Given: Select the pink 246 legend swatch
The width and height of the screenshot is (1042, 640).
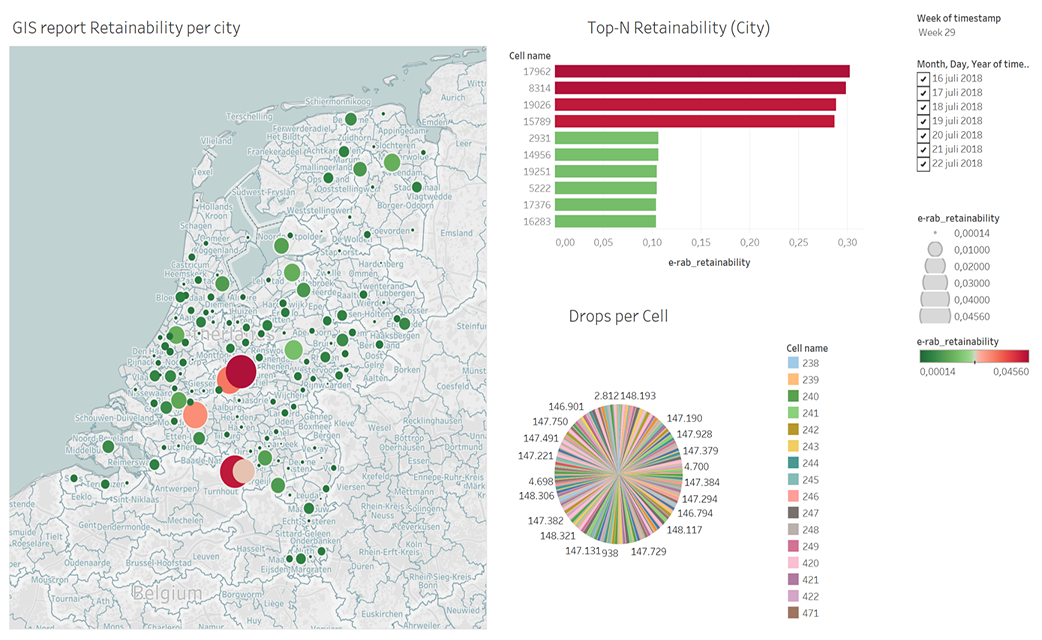Looking at the screenshot, I should click(x=793, y=496).
